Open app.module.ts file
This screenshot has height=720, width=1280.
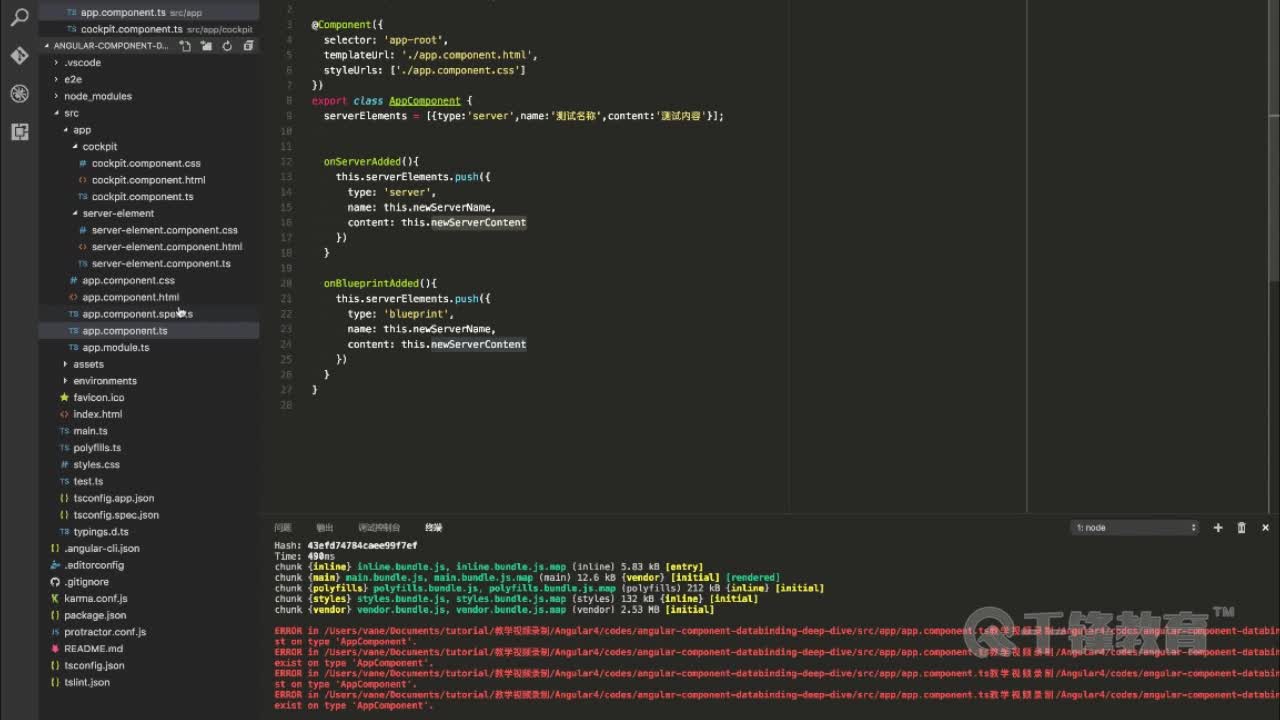click(115, 348)
